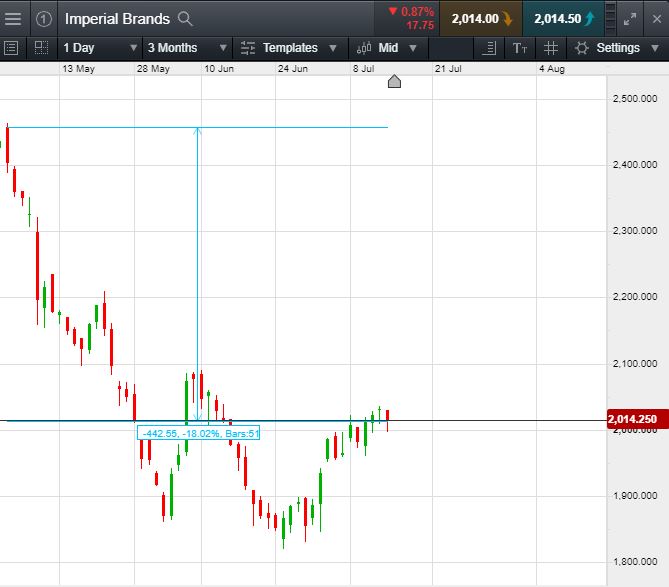Open the hamburger main menu
The width and height of the screenshot is (669, 587).
(x=13, y=19)
